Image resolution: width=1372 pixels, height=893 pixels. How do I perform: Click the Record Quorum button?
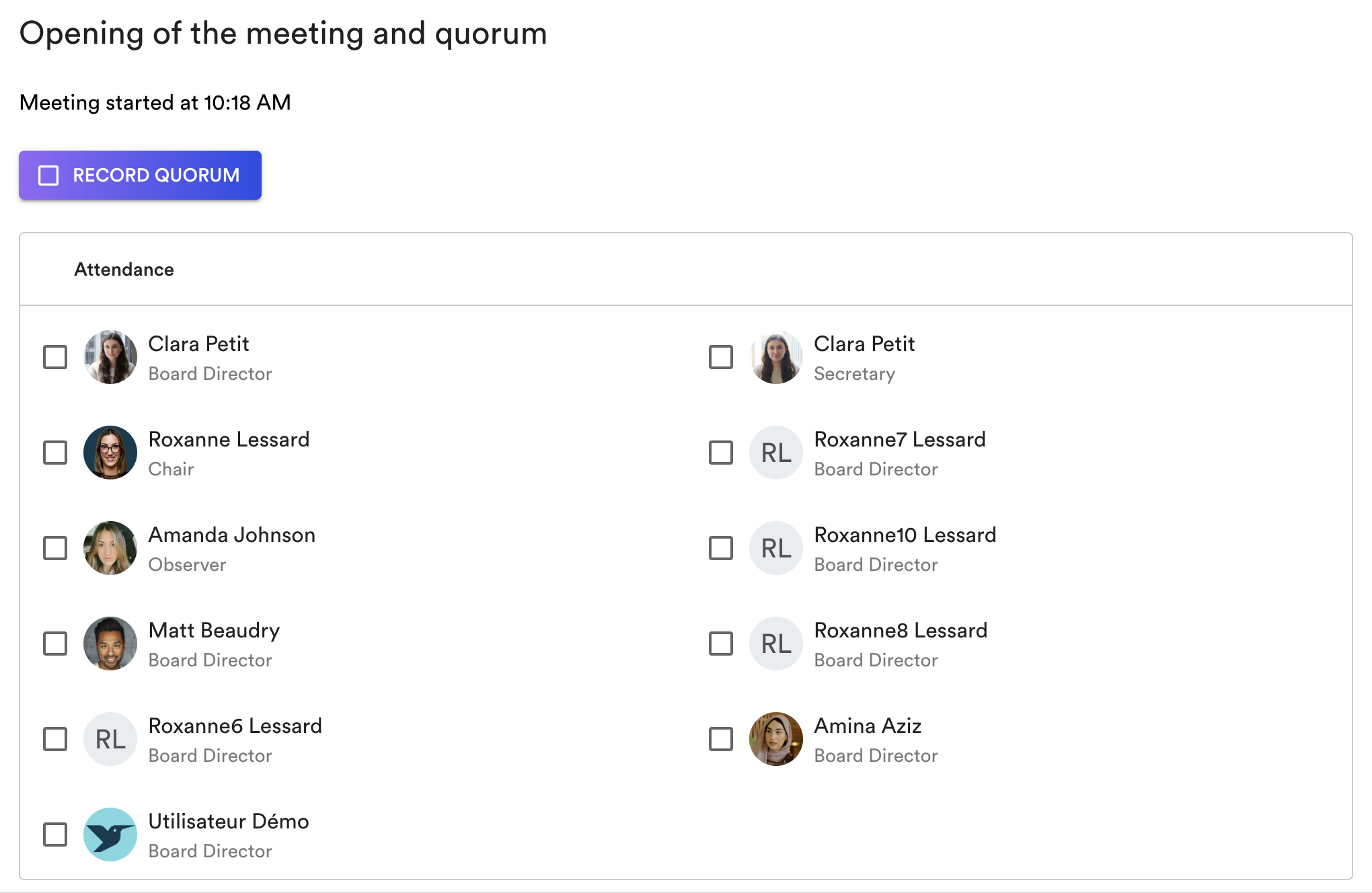point(140,176)
